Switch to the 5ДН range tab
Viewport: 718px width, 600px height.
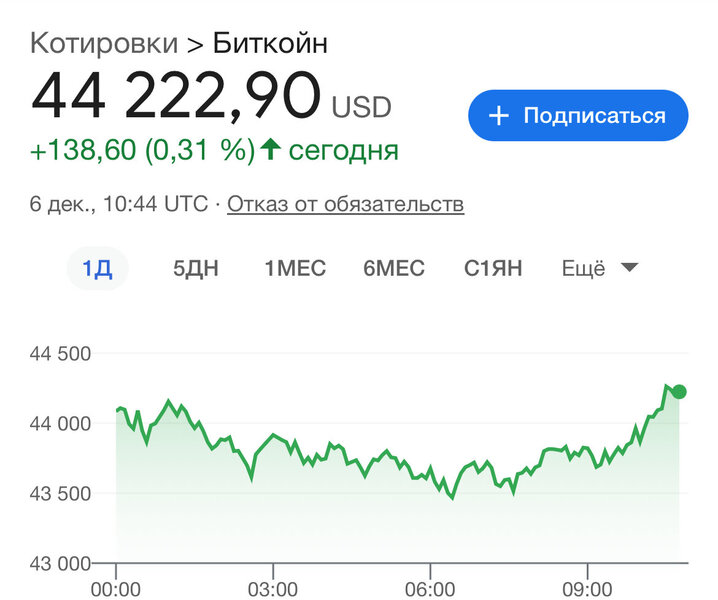click(196, 268)
